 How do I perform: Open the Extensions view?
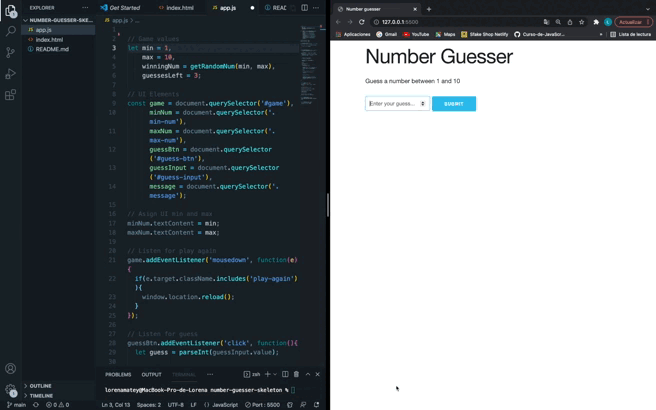click(x=10, y=95)
